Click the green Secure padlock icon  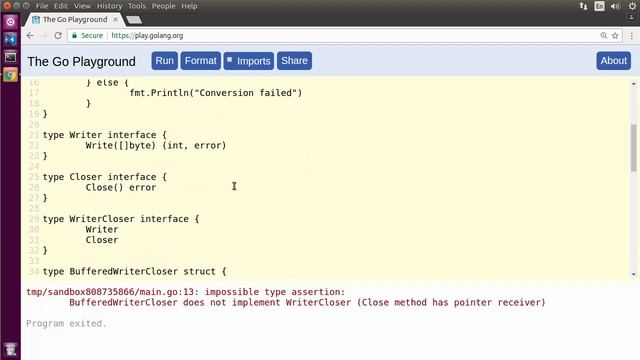74,36
